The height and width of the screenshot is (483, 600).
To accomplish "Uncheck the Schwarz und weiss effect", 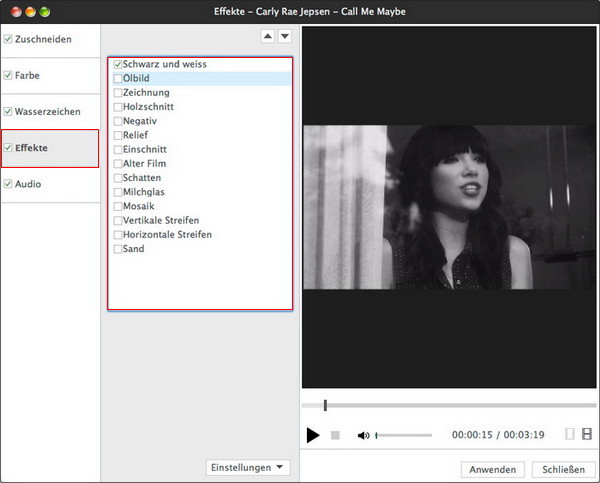I will (118, 64).
